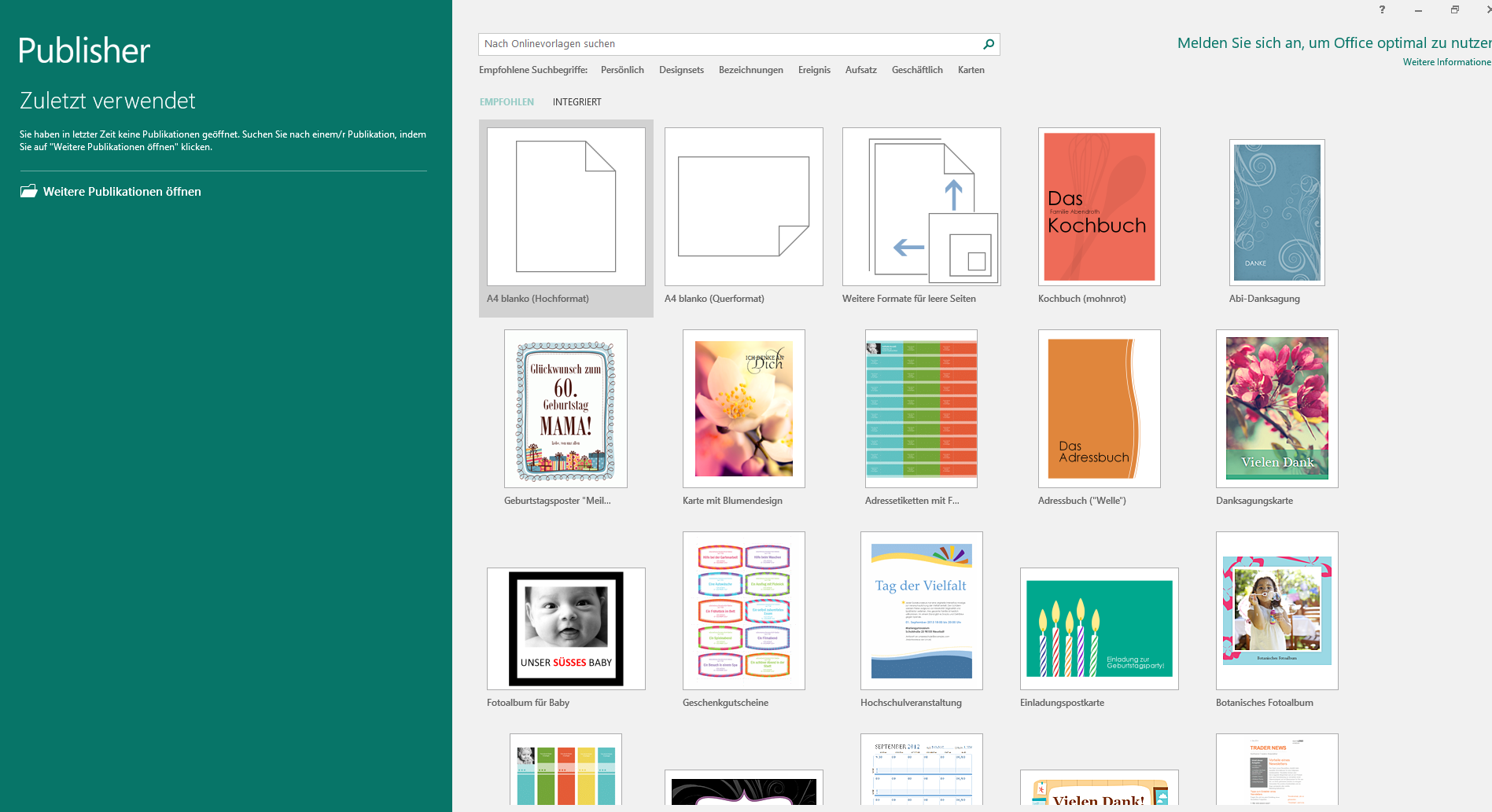This screenshot has height=812, width=1492.
Task: Select the A4 blanko Querformat page icon
Action: (743, 207)
